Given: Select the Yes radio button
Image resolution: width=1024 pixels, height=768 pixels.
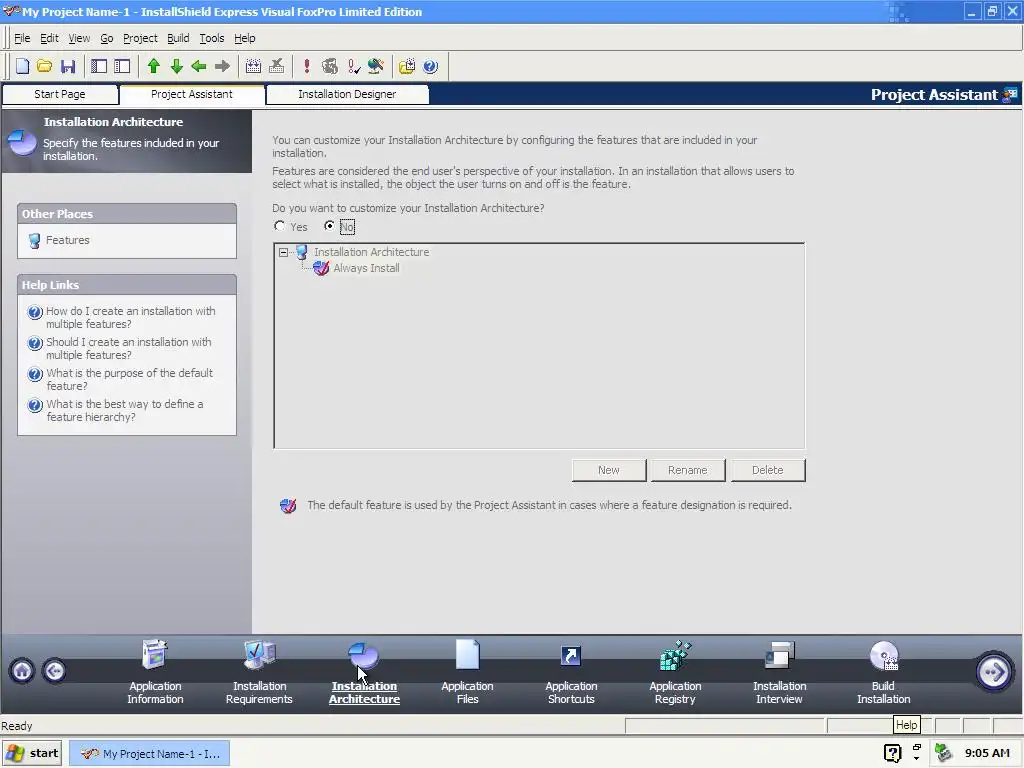Looking at the screenshot, I should pos(280,226).
